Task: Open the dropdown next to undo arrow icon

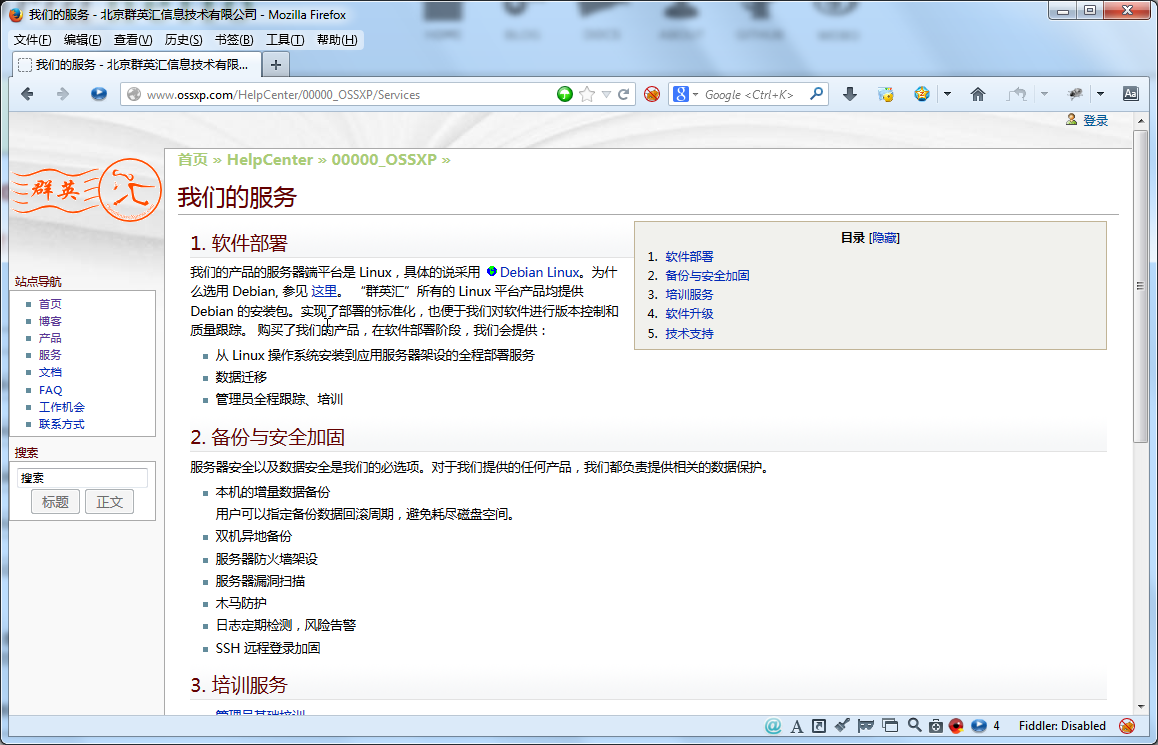Action: coord(1044,95)
